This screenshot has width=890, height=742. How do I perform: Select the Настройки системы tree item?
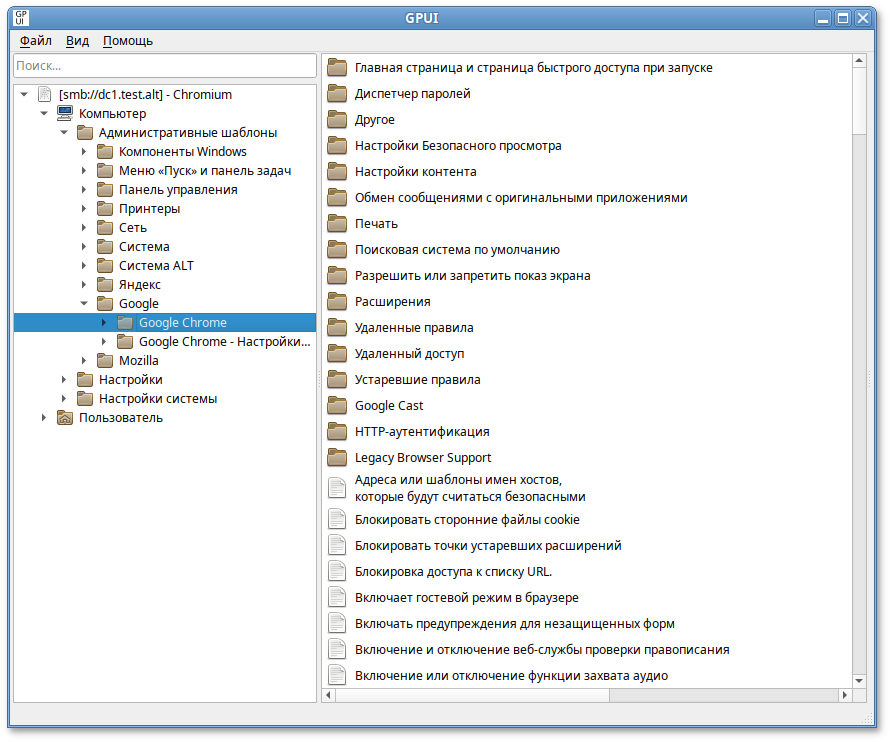point(157,399)
